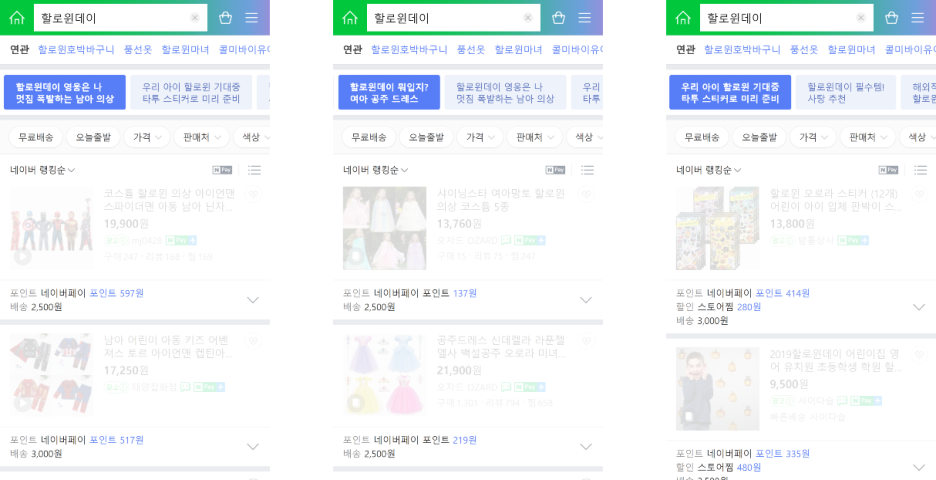Expand the row with 스토어찜 280원 discount
The width and height of the screenshot is (936, 480).
[801, 307]
